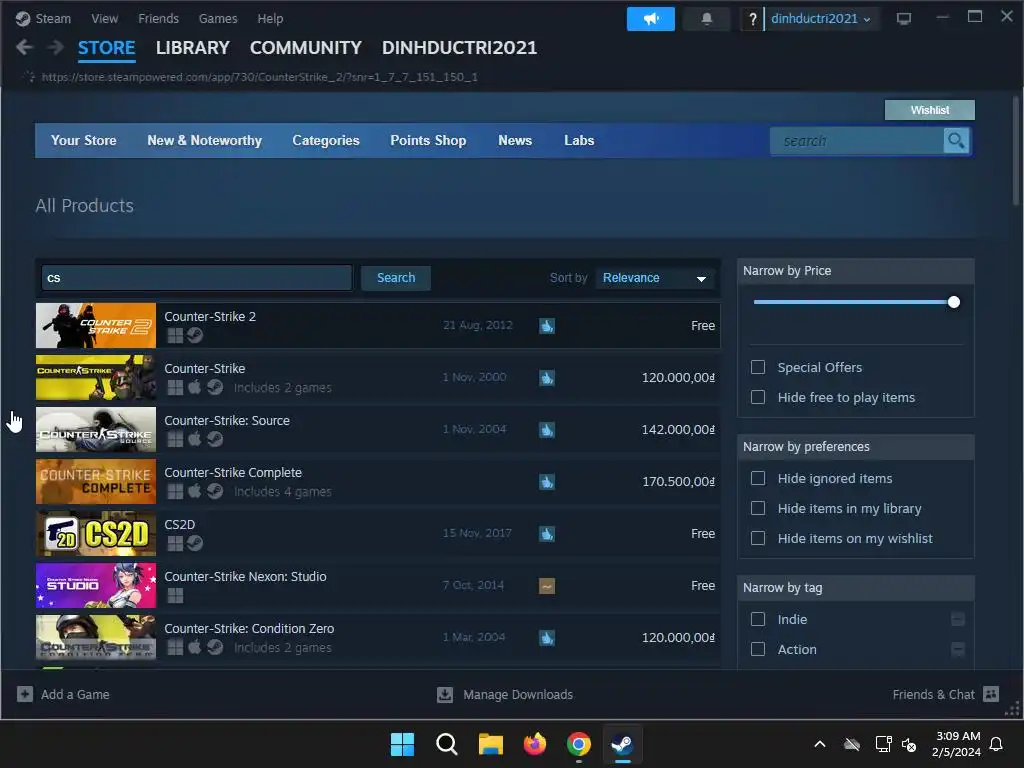Open the New & Noteworthy menu

pyautogui.click(x=204, y=140)
